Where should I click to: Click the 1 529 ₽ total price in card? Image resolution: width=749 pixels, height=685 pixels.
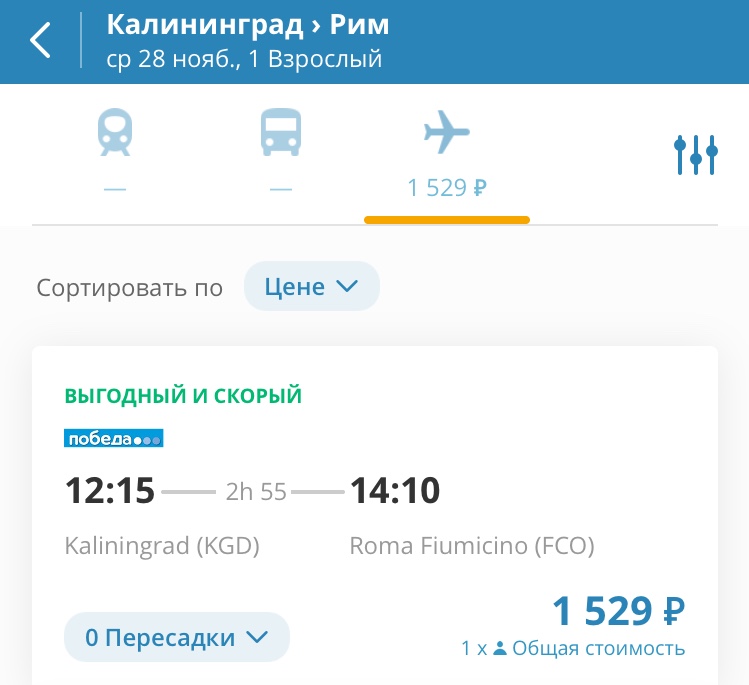click(619, 610)
